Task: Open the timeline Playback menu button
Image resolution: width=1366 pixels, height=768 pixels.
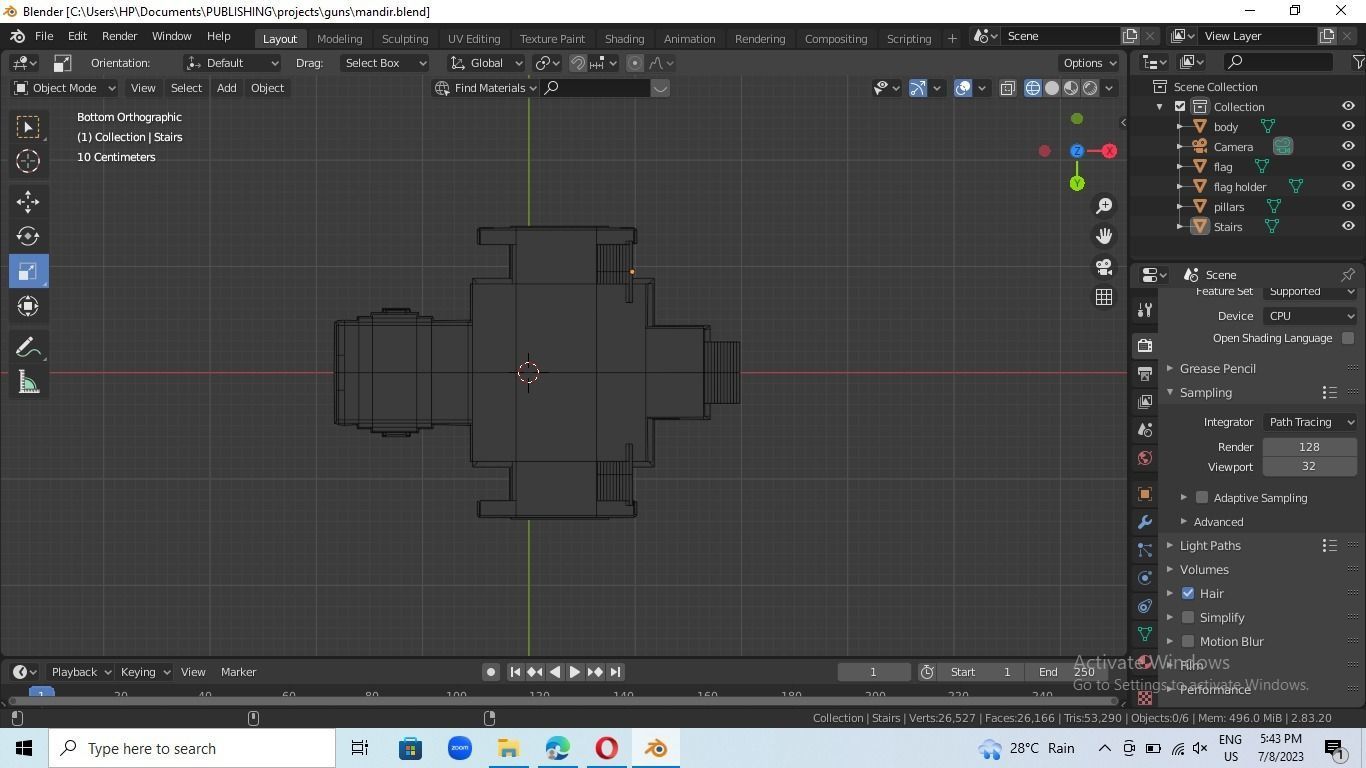Action: (82, 672)
